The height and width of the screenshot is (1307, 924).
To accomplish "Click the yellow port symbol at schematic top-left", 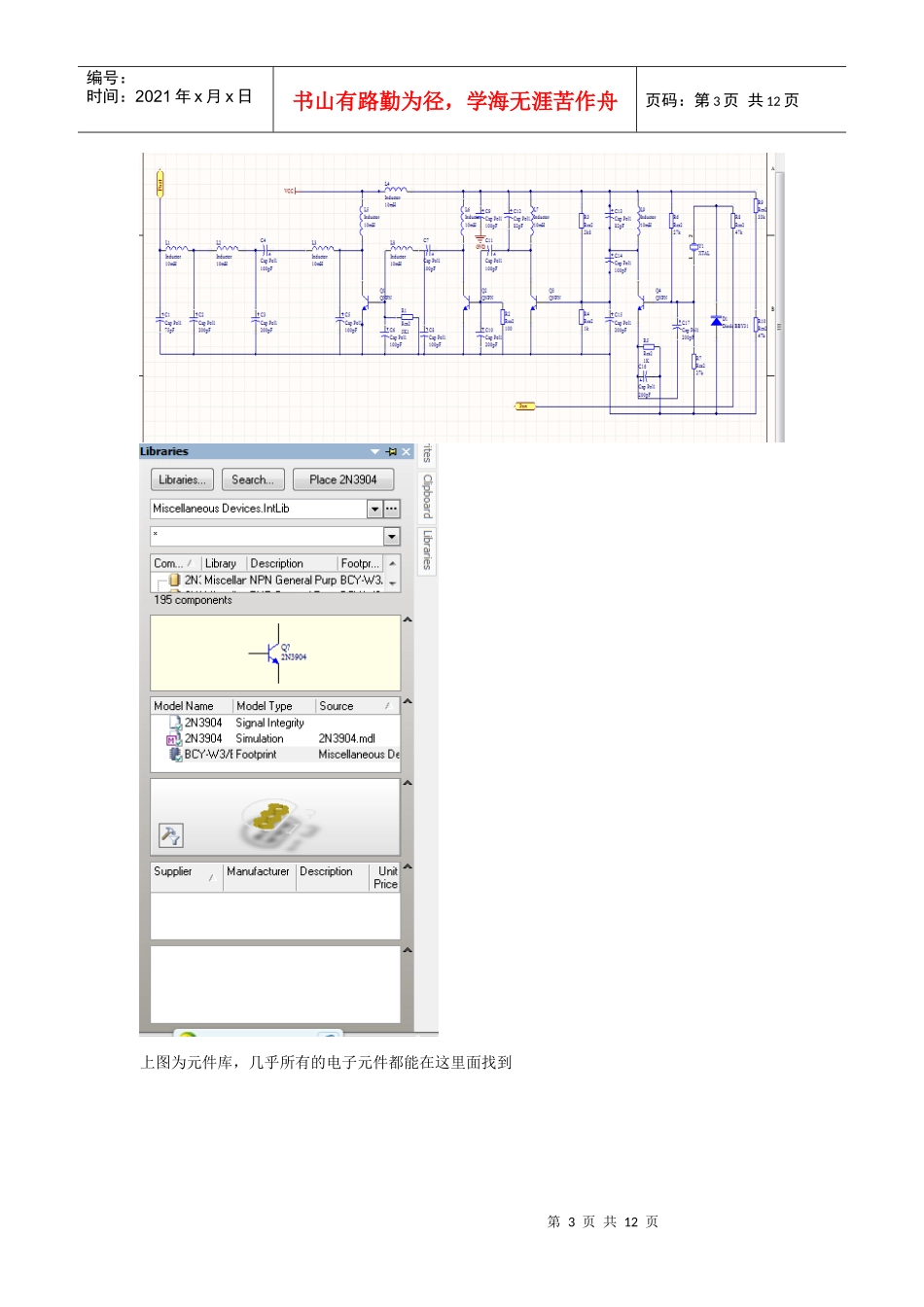I will 160,183.
